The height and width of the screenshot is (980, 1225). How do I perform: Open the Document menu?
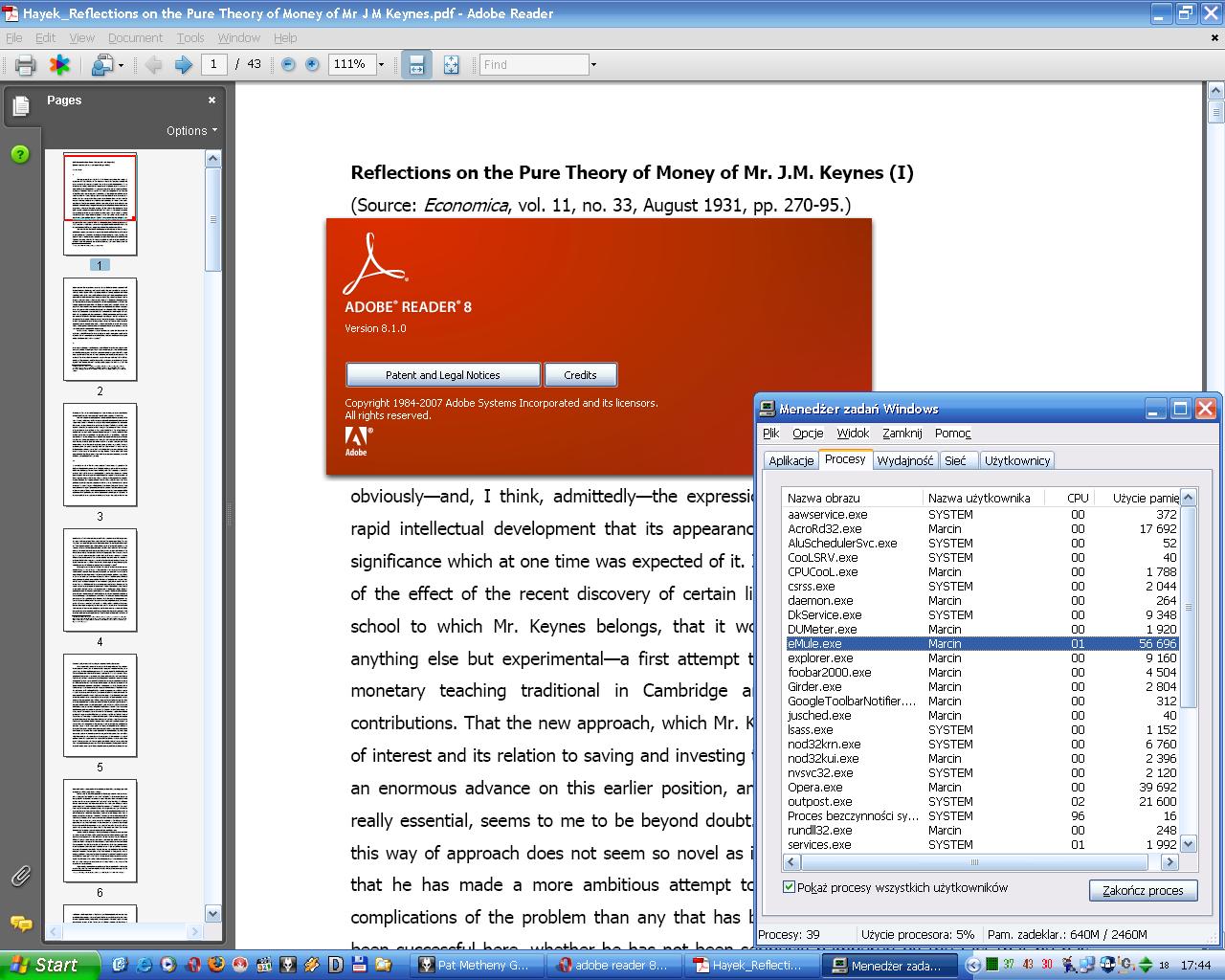(135, 37)
